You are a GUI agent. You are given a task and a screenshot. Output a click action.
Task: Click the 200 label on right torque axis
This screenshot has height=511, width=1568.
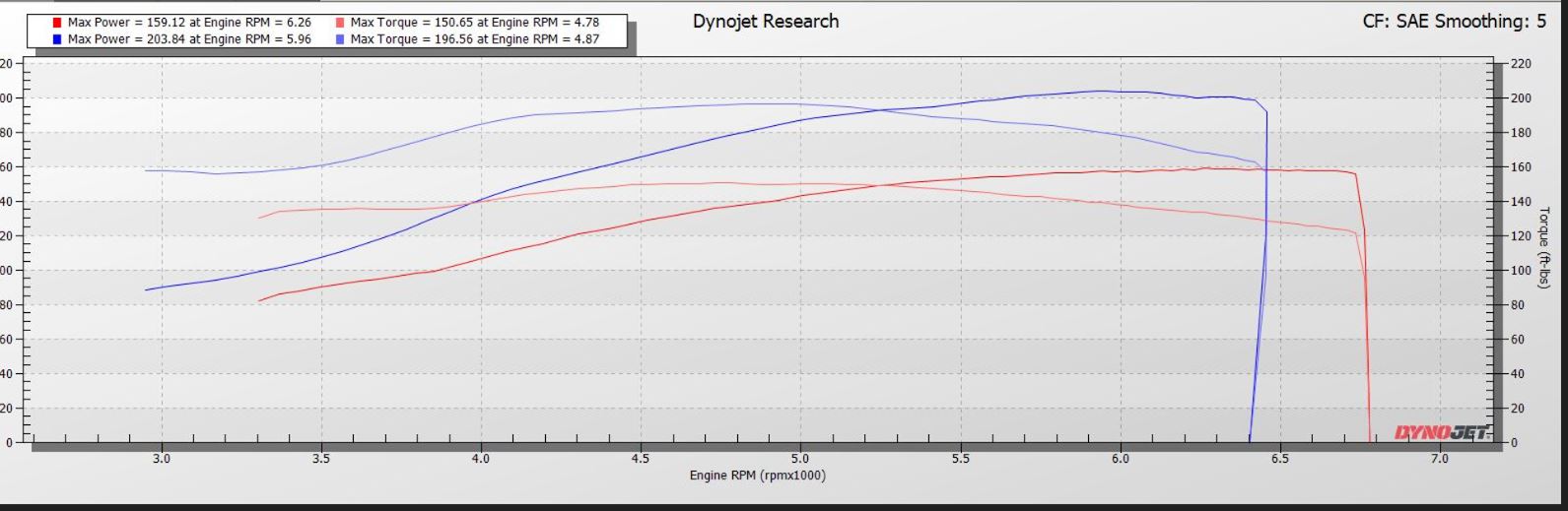pos(1520,98)
